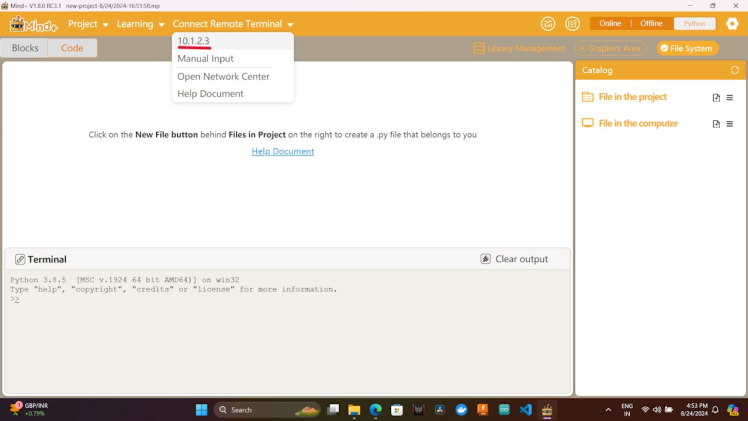Collapse the Connect Remote Terminal dropdown
The height and width of the screenshot is (421, 748).
coord(233,24)
